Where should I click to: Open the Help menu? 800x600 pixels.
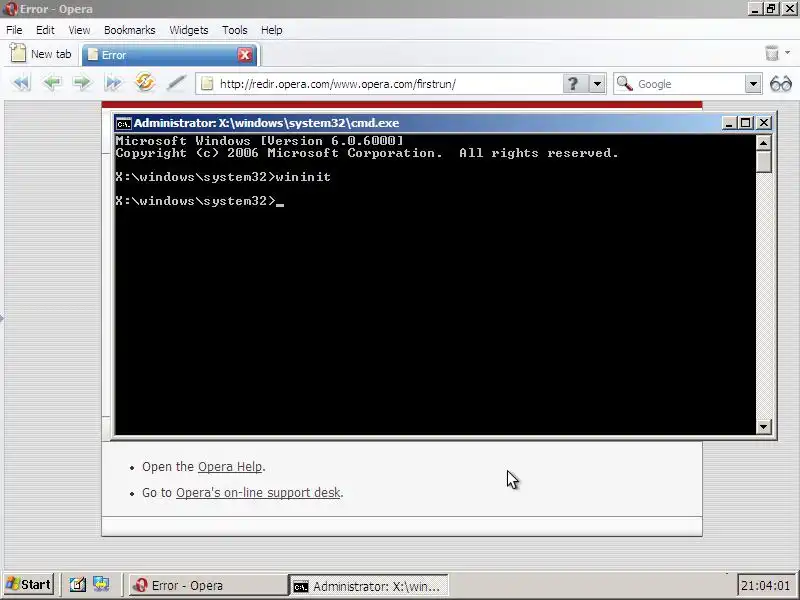coord(271,30)
